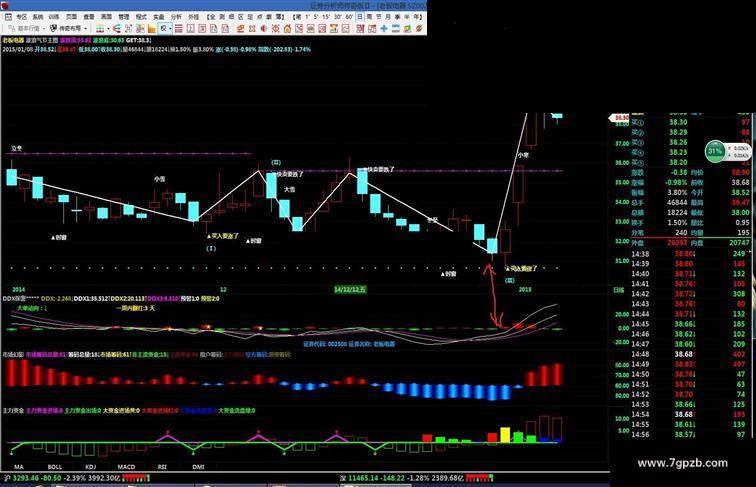
Task: Click the green 31% floating accelerator ball
Action: pos(715,151)
